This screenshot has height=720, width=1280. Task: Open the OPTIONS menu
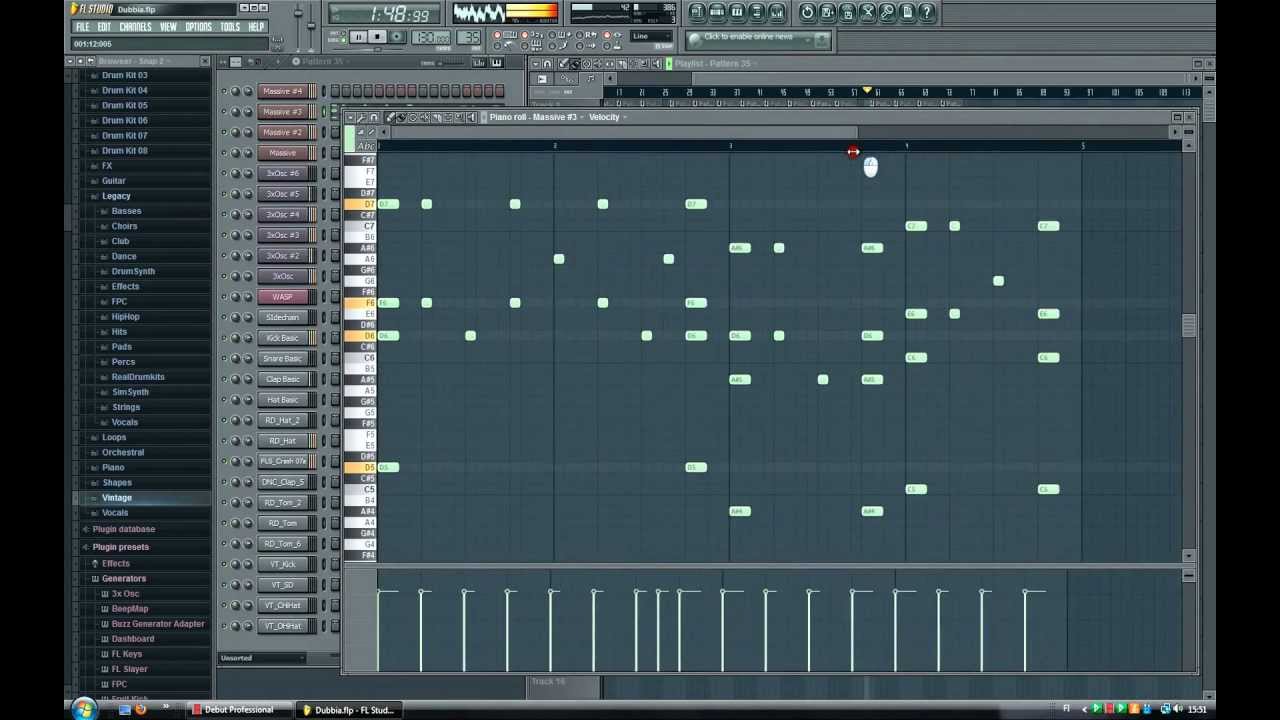(x=199, y=27)
